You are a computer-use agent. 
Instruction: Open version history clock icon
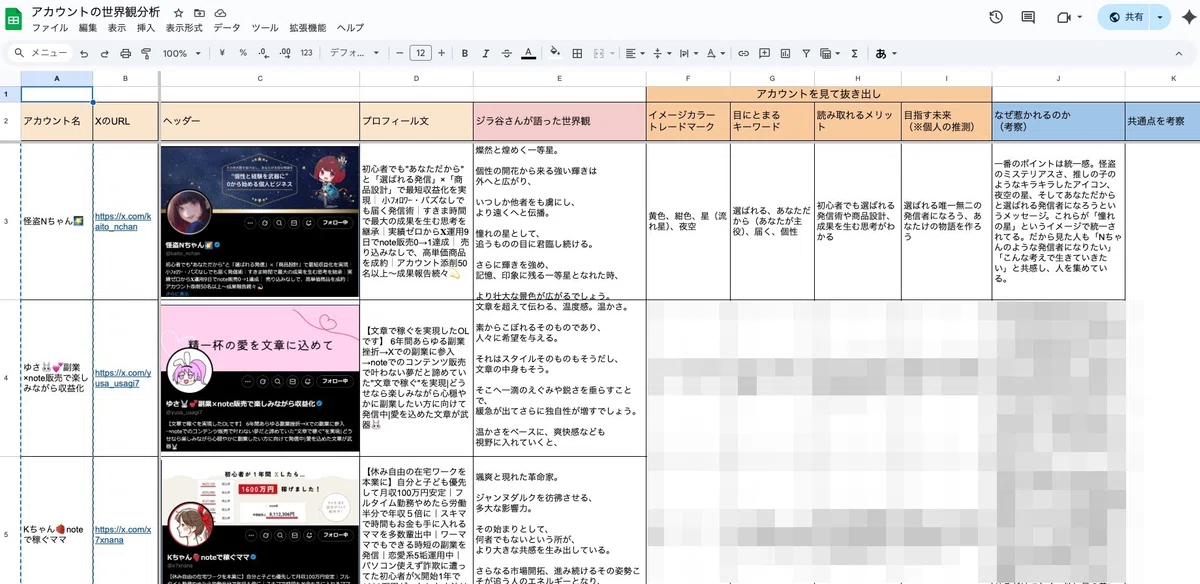[996, 17]
